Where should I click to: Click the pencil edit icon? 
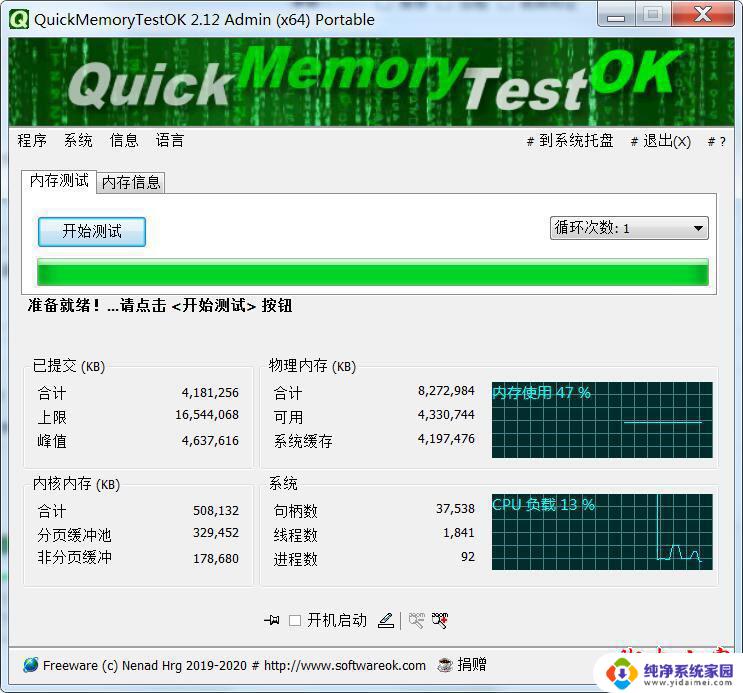point(386,620)
